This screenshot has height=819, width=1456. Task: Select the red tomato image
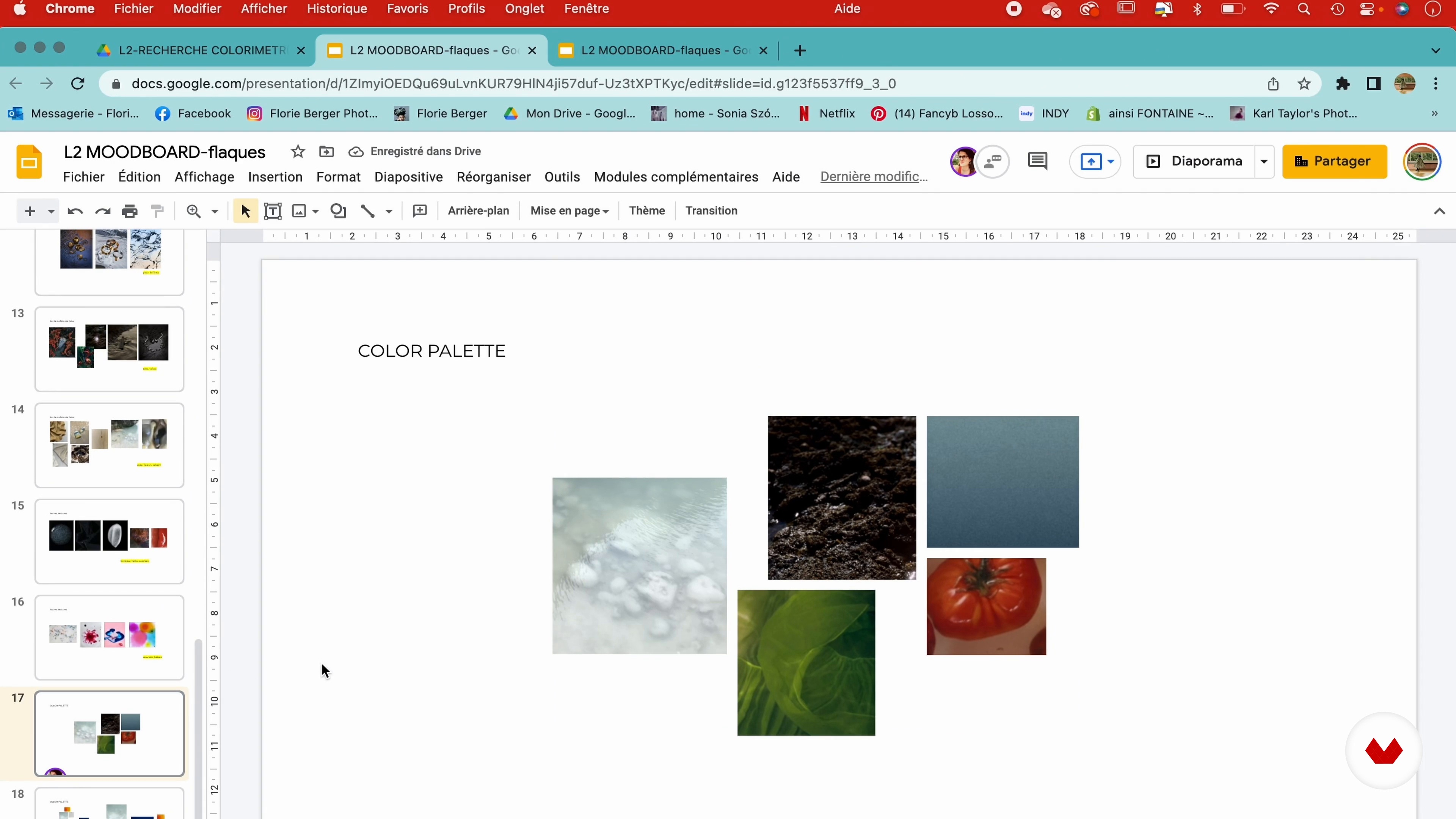pos(986,607)
